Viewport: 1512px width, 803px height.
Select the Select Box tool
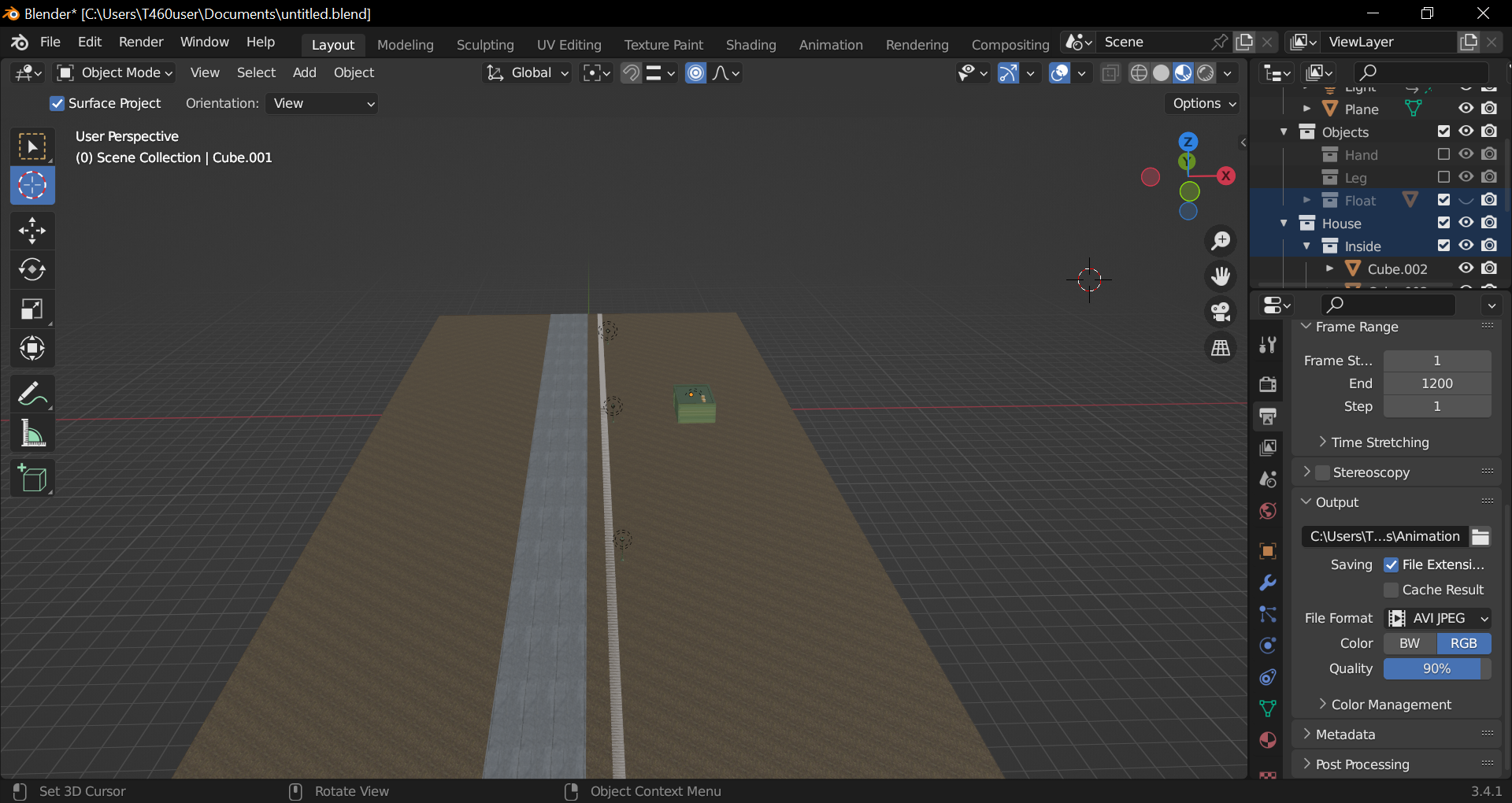32,147
